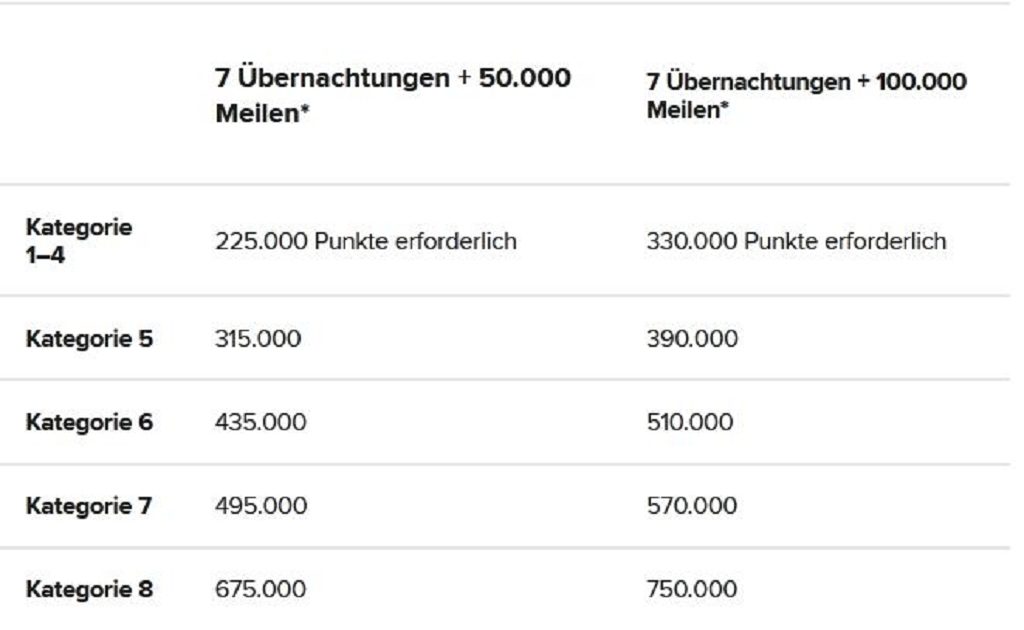The width and height of the screenshot is (1024, 630).
Task: Select the Kategorie 5 row label
Action: (x=89, y=339)
